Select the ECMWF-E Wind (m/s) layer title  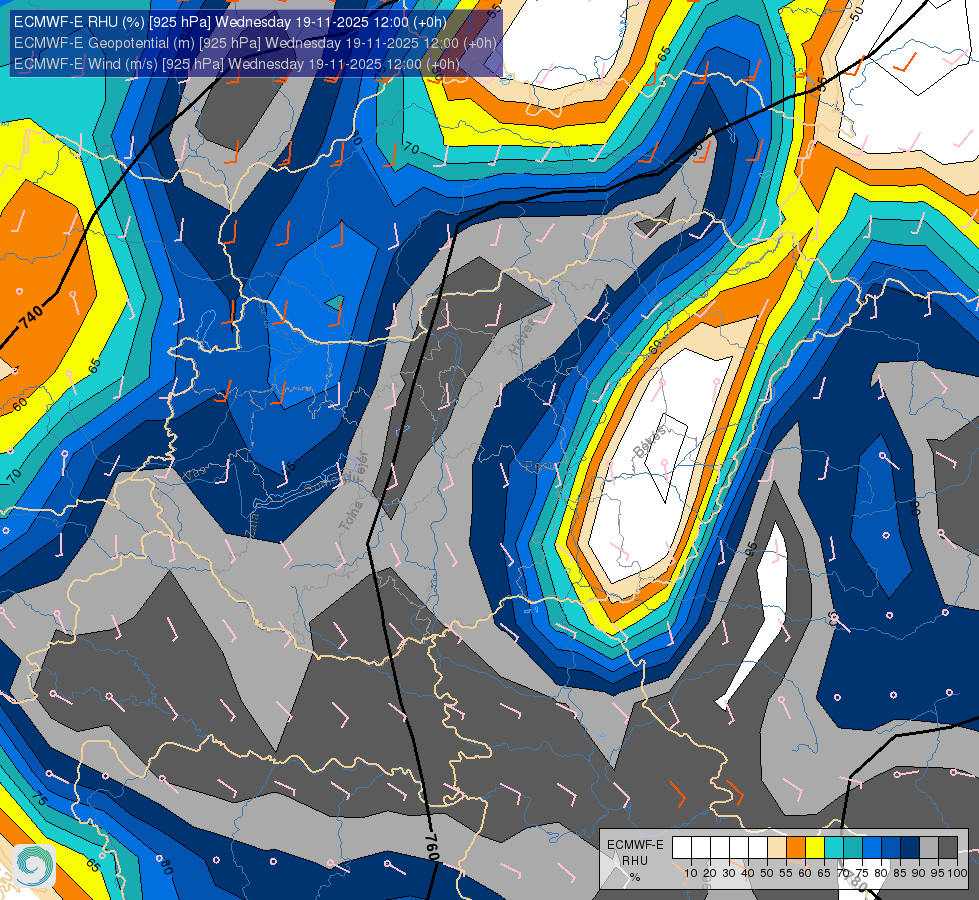click(x=236, y=64)
